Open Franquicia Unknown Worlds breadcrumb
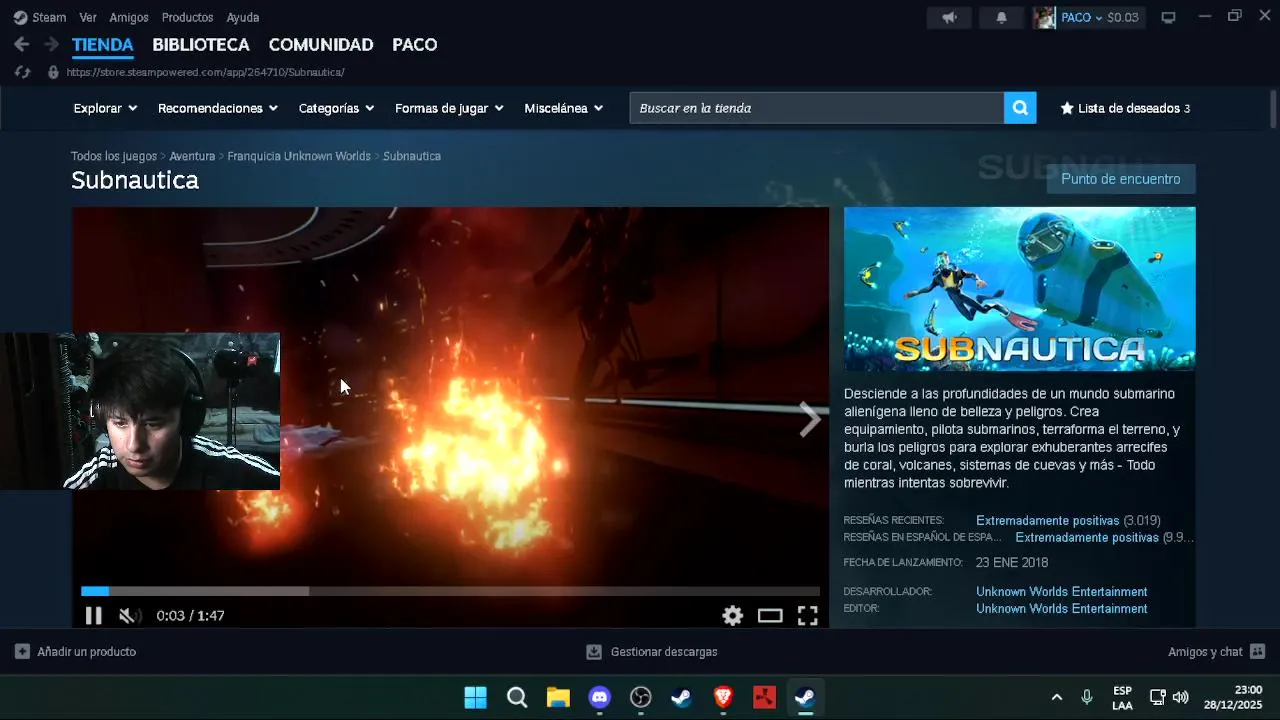Screen dimensions: 1280x720 pos(299,156)
